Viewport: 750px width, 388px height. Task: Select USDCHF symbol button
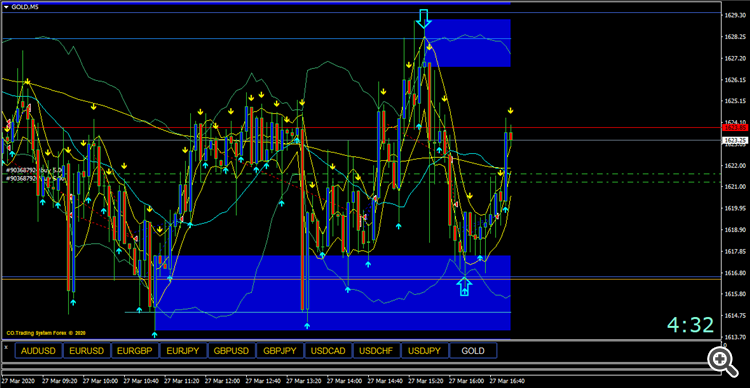376,351
